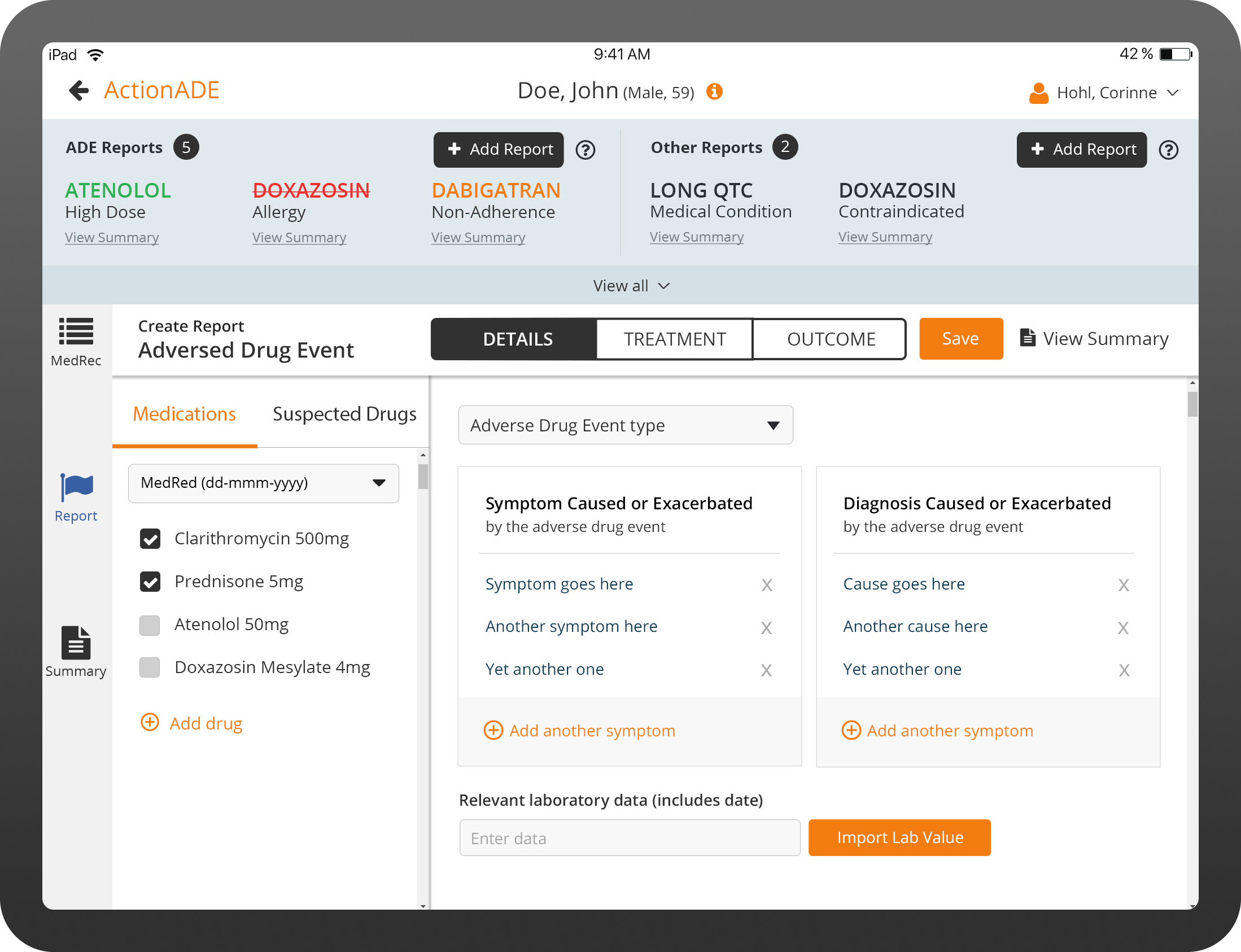
Task: Click the orange user avatar icon
Action: click(1038, 93)
